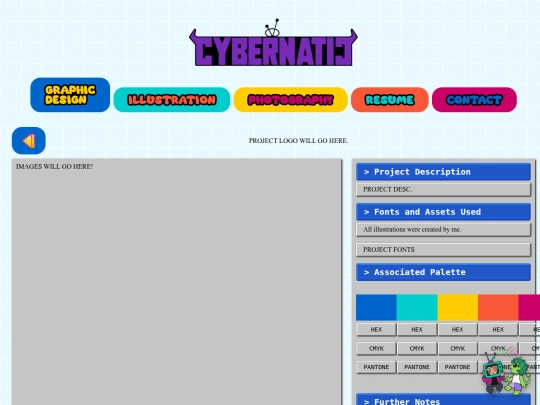The image size is (540, 405).
Task: Toggle the Associated Palette section
Action: (x=443, y=272)
